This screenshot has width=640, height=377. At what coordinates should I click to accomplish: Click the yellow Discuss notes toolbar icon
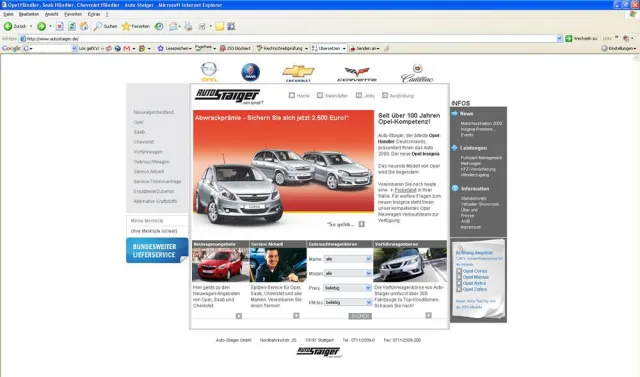coord(220,27)
